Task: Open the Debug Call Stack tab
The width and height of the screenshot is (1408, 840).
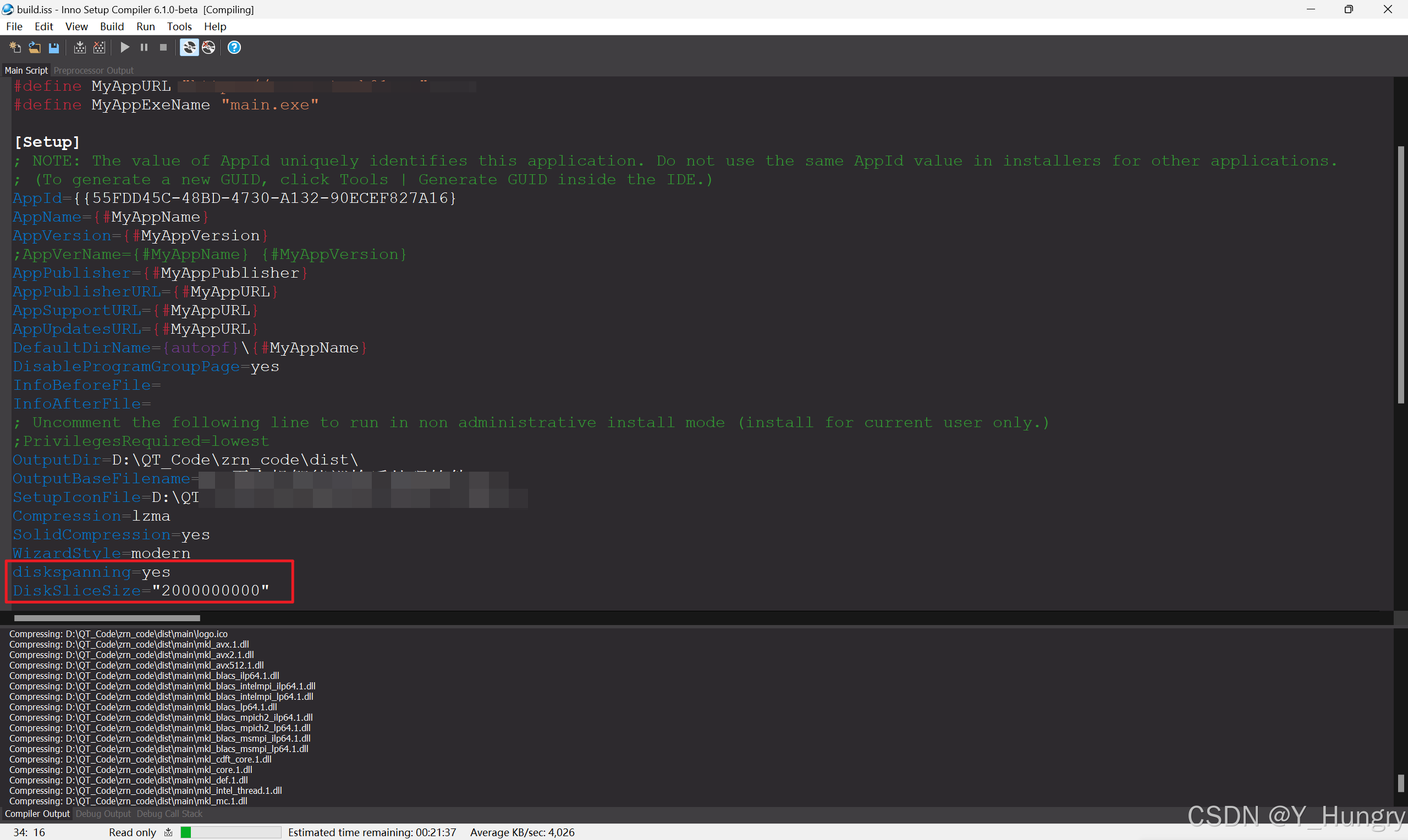Action: tap(169, 814)
